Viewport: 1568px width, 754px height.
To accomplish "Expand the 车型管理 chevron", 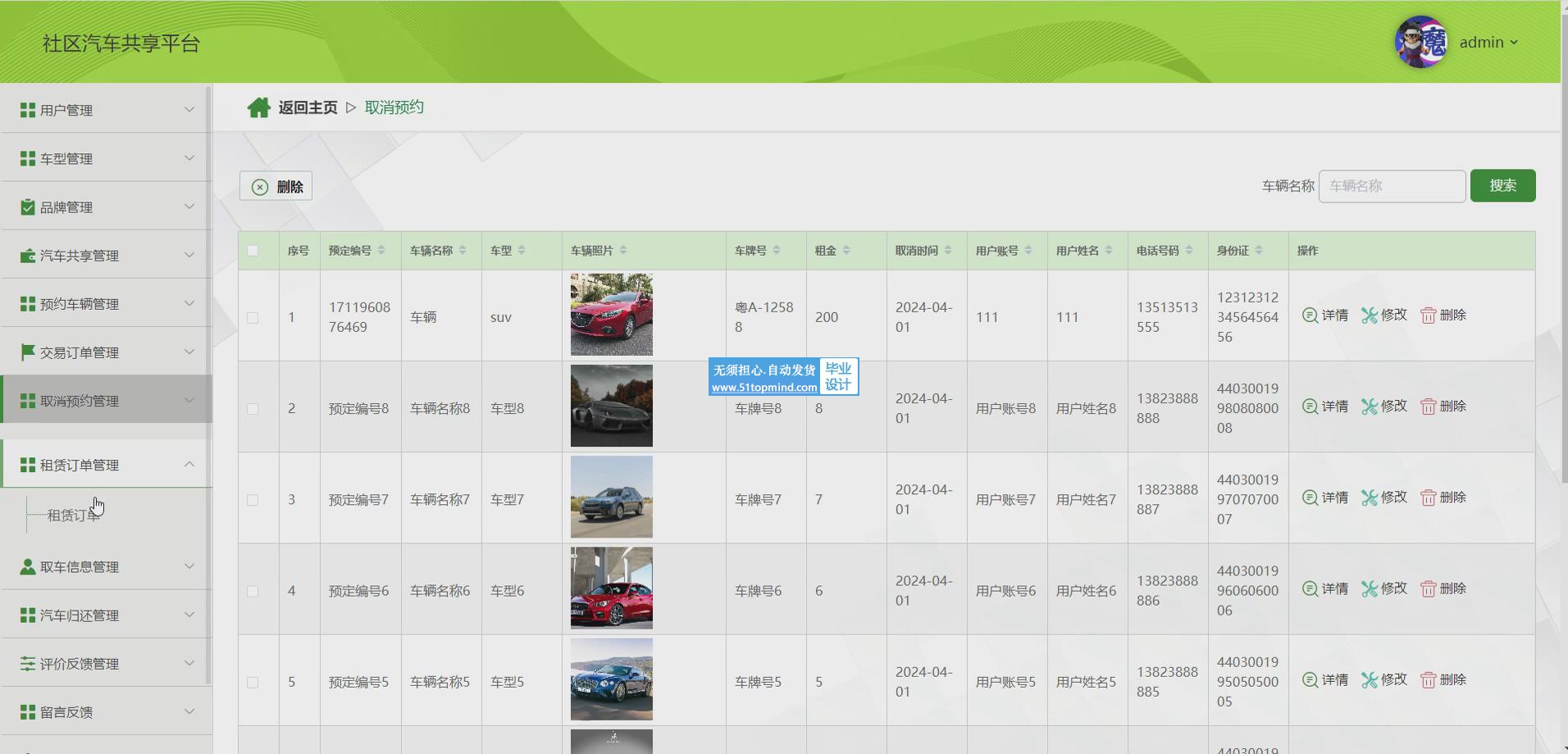I will pos(189,157).
